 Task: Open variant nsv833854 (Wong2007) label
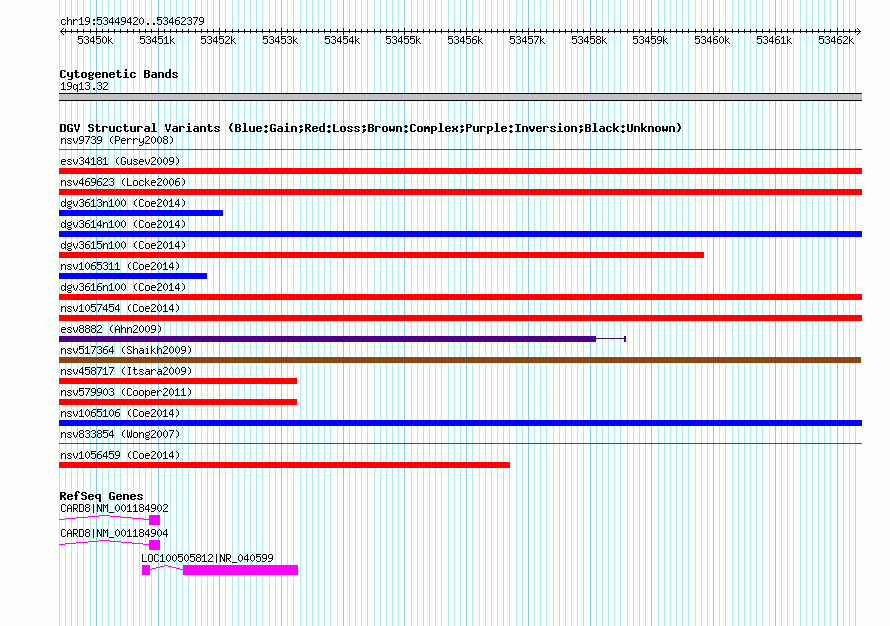click(120, 434)
